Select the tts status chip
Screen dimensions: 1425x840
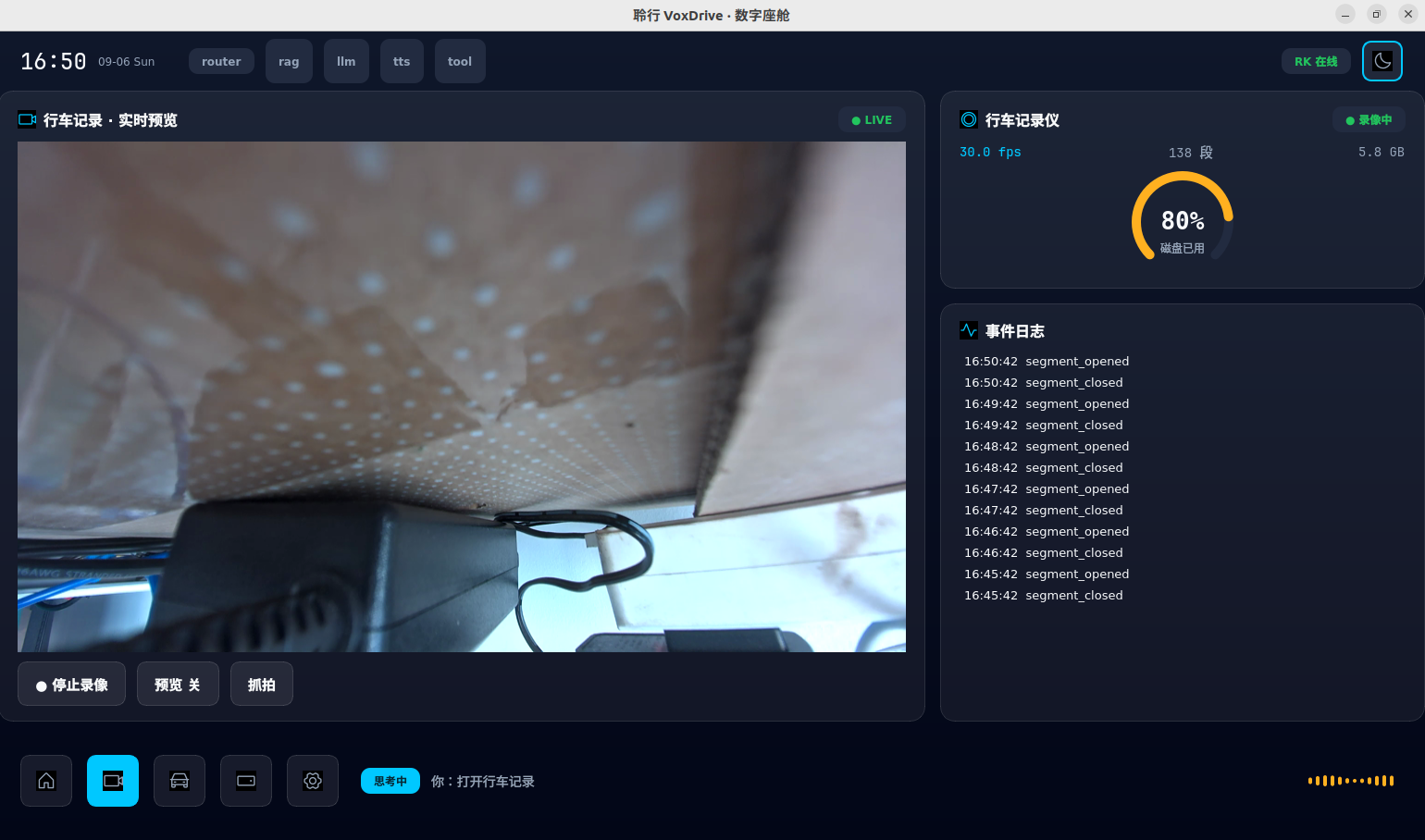click(x=402, y=61)
